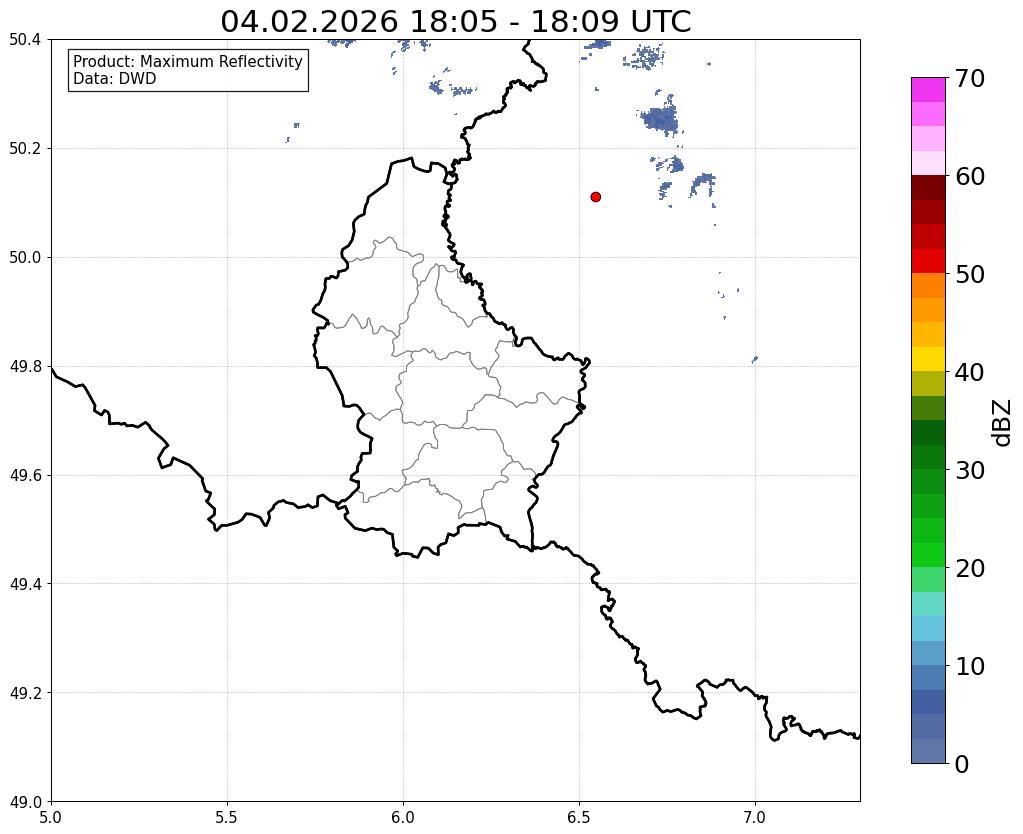Click the longitude axis label 6.5
The image size is (1023, 834).
(579, 817)
